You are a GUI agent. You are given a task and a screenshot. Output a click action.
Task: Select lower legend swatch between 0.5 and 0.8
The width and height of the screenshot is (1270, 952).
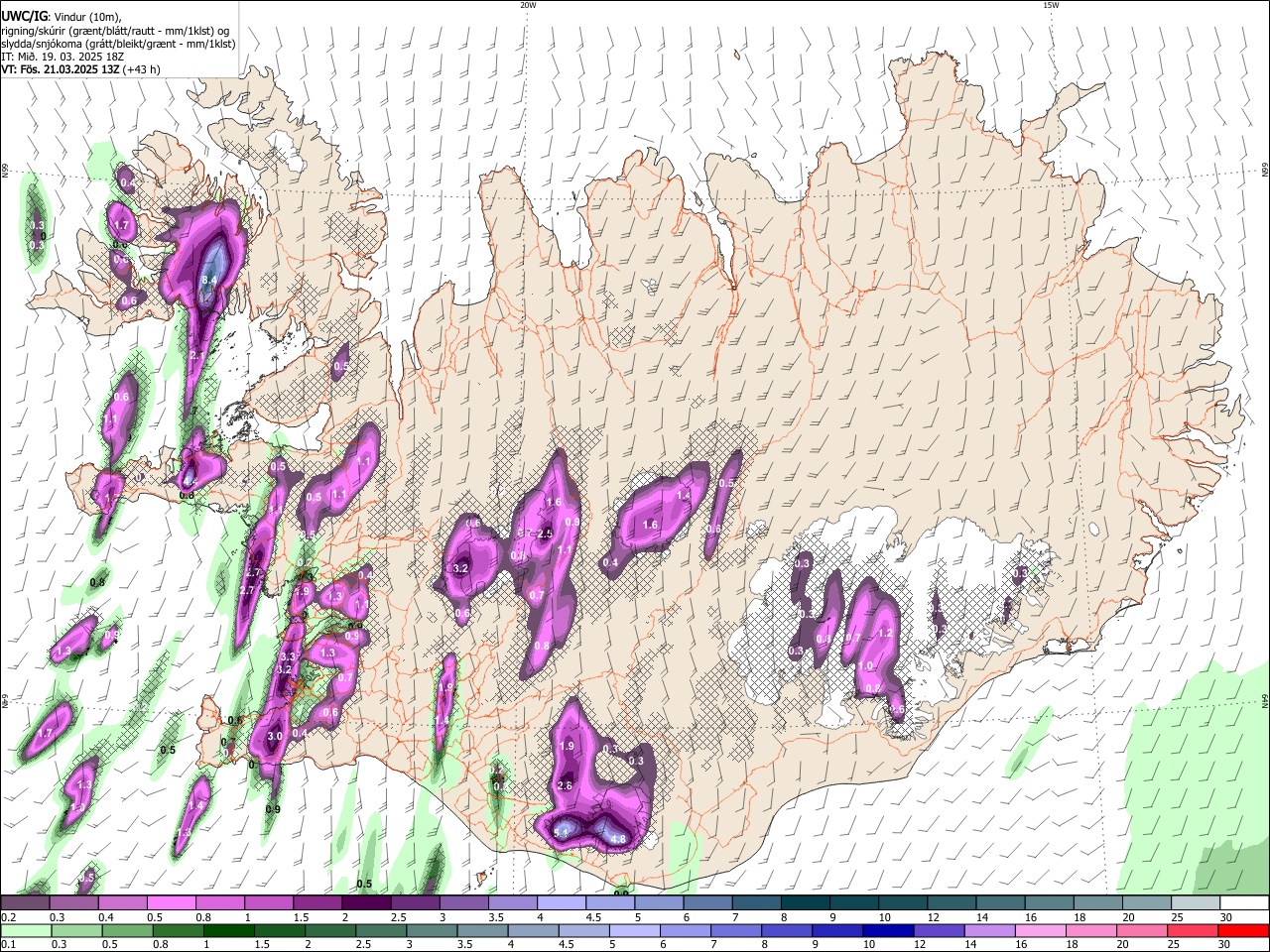127,931
